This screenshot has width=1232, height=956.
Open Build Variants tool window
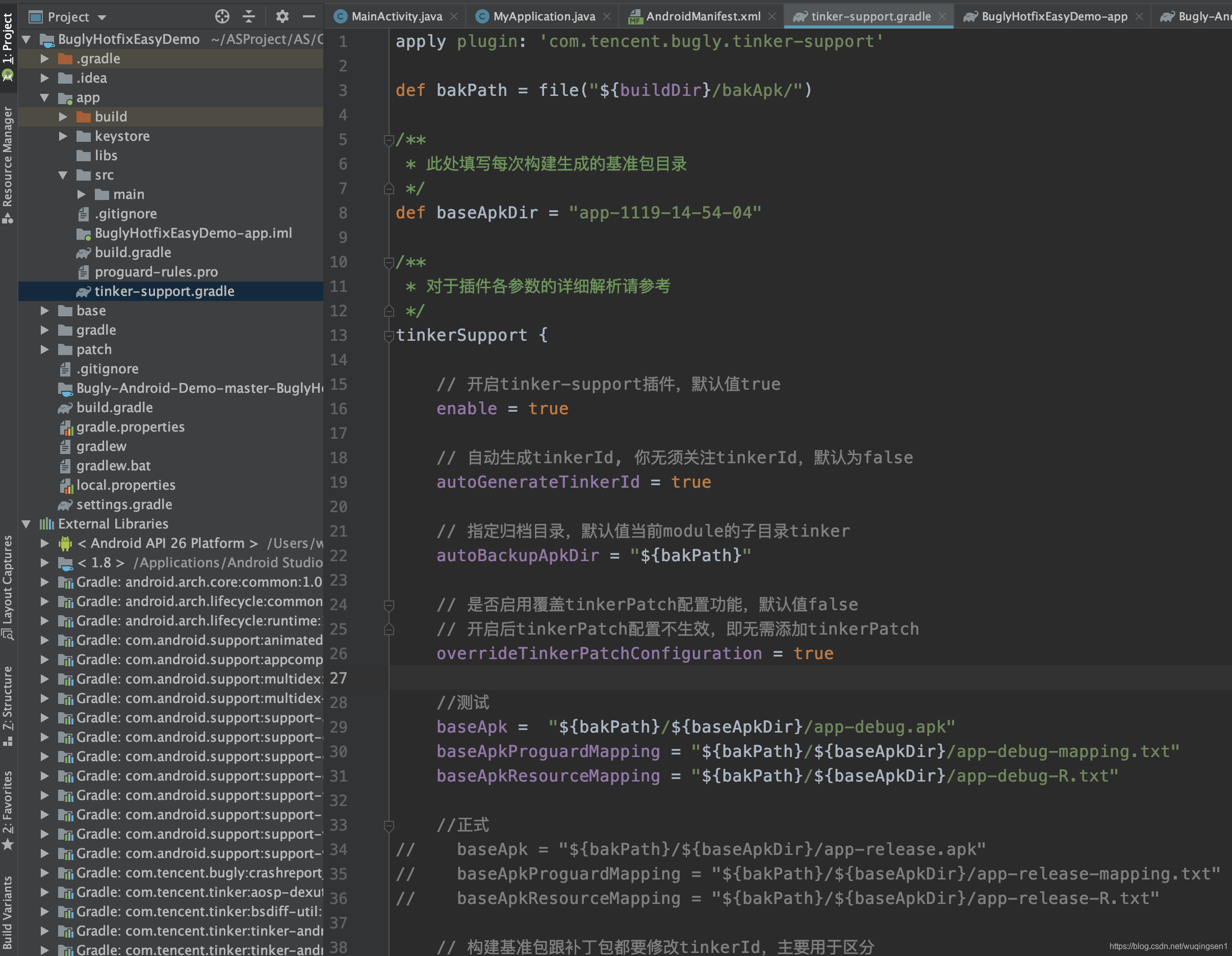pos(7,912)
